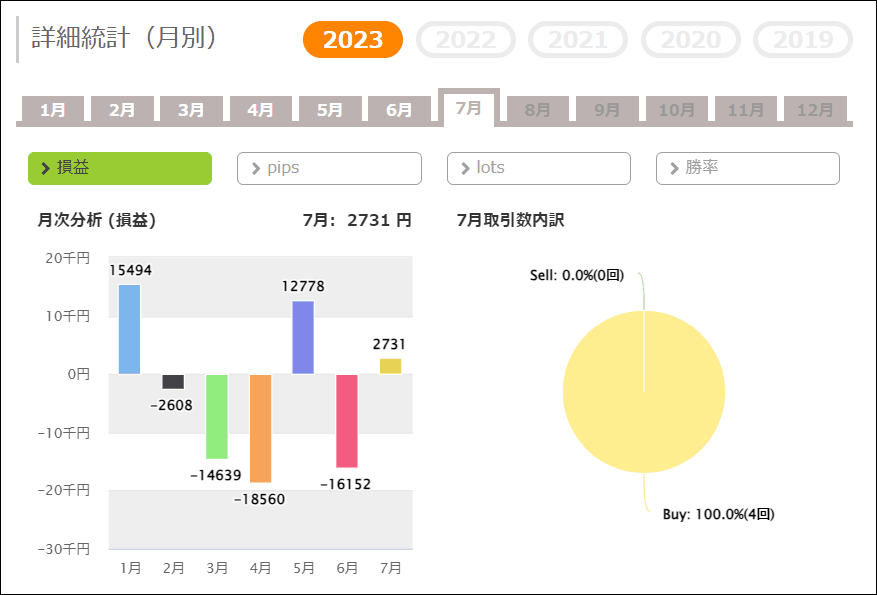Select the 6月 month tab
The width and height of the screenshot is (877, 595).
[x=399, y=110]
